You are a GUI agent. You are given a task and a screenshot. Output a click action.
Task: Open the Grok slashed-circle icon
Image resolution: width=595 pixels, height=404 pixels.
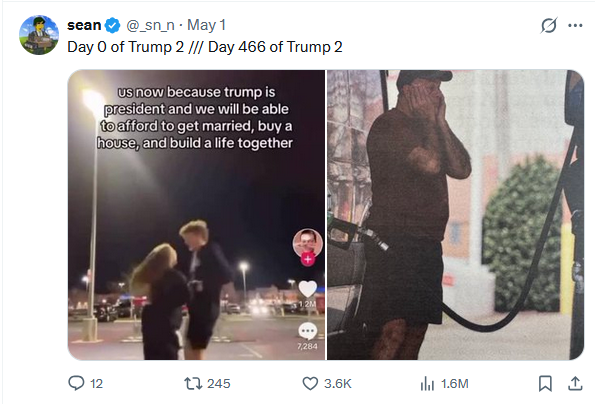click(549, 25)
